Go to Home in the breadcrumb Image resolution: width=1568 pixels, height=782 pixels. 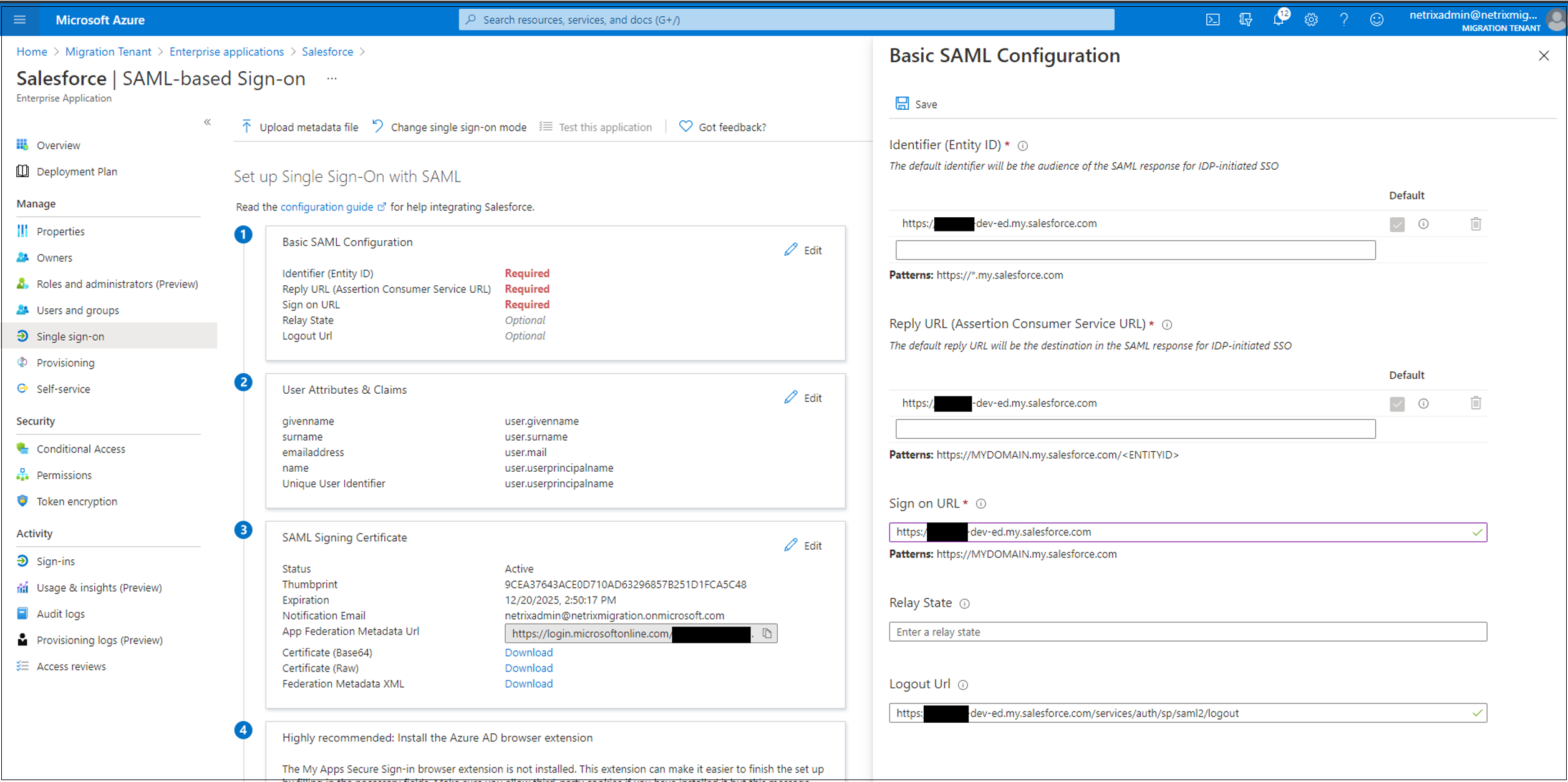coord(32,52)
